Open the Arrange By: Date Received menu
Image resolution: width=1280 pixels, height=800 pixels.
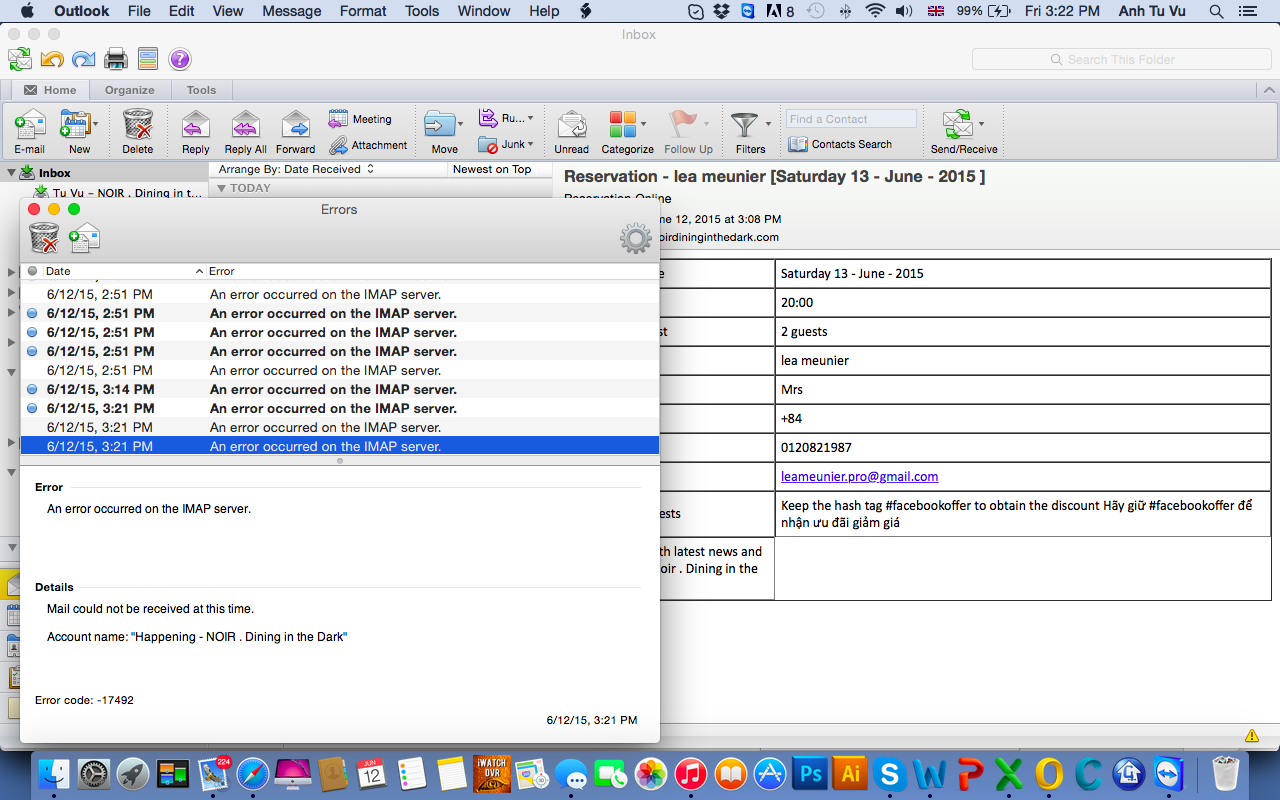click(x=296, y=169)
